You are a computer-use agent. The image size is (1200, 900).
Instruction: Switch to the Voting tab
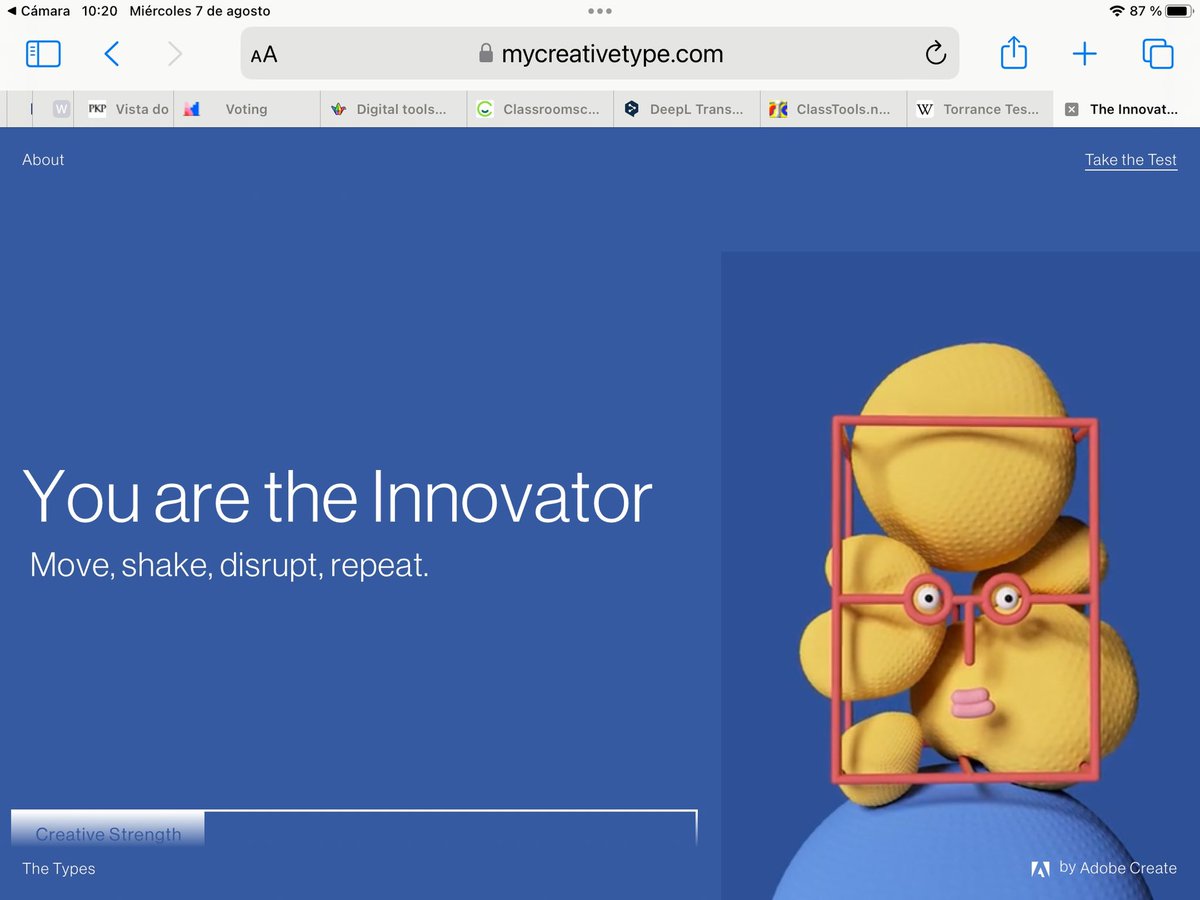point(248,109)
